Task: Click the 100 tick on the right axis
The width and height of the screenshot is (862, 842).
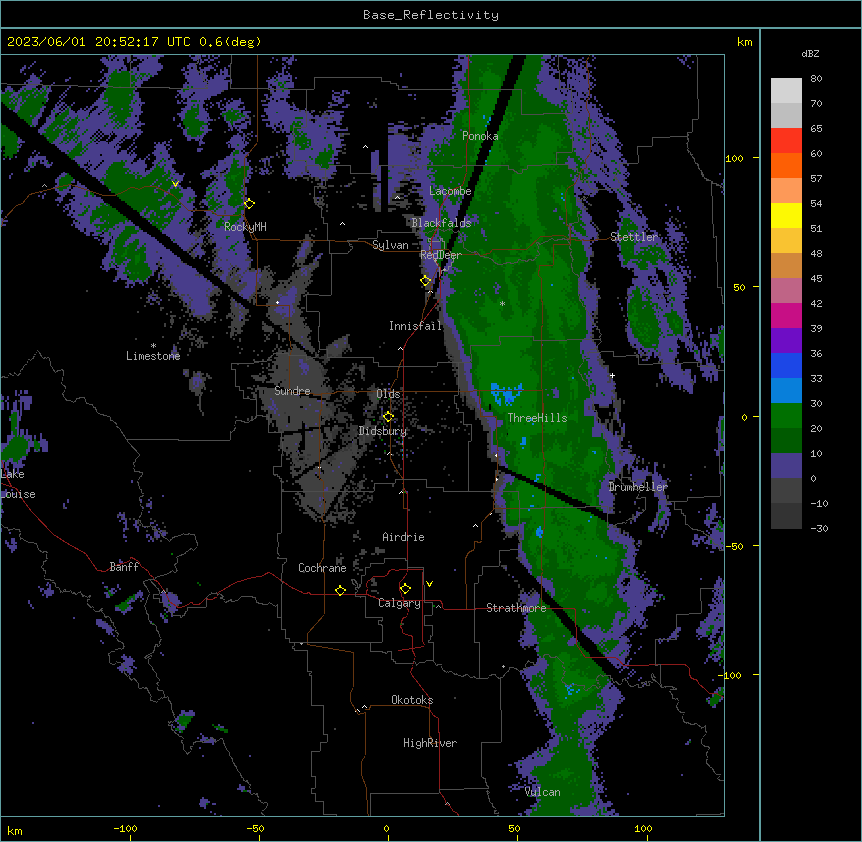Action: [x=734, y=158]
